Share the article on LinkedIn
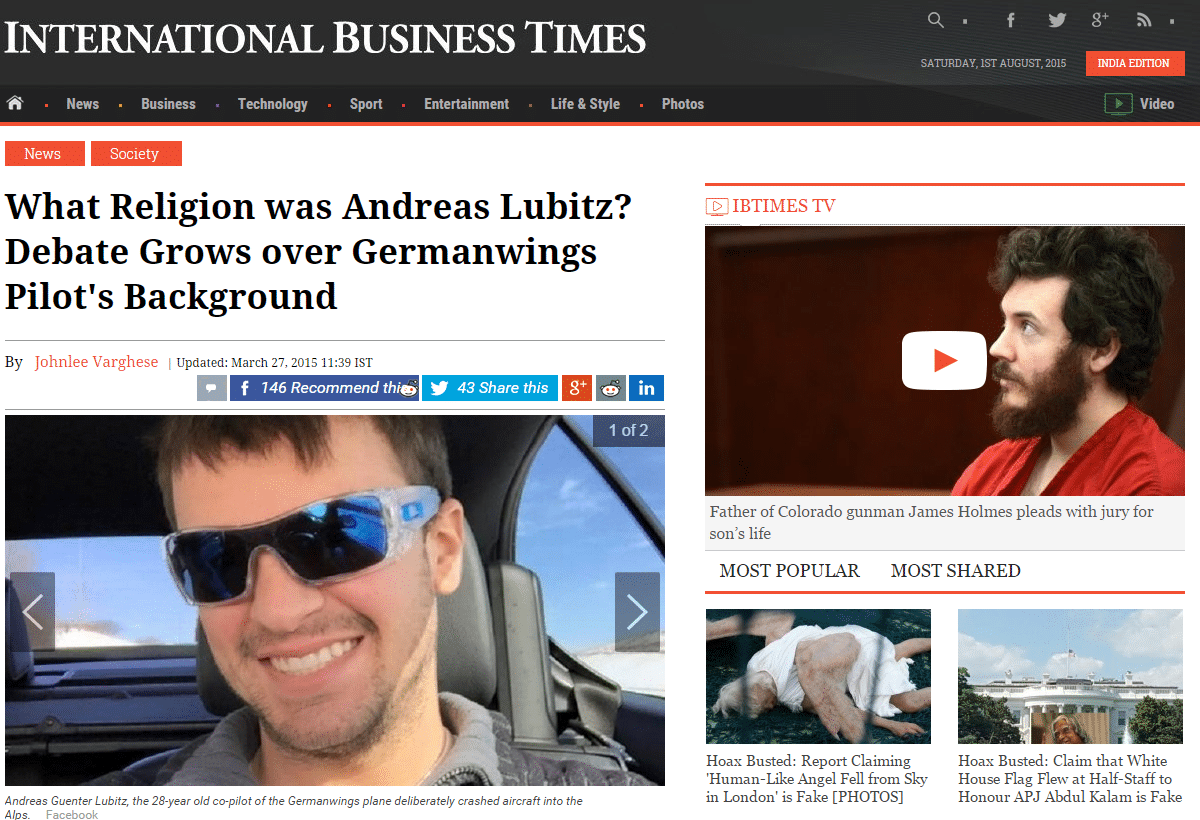 (647, 388)
